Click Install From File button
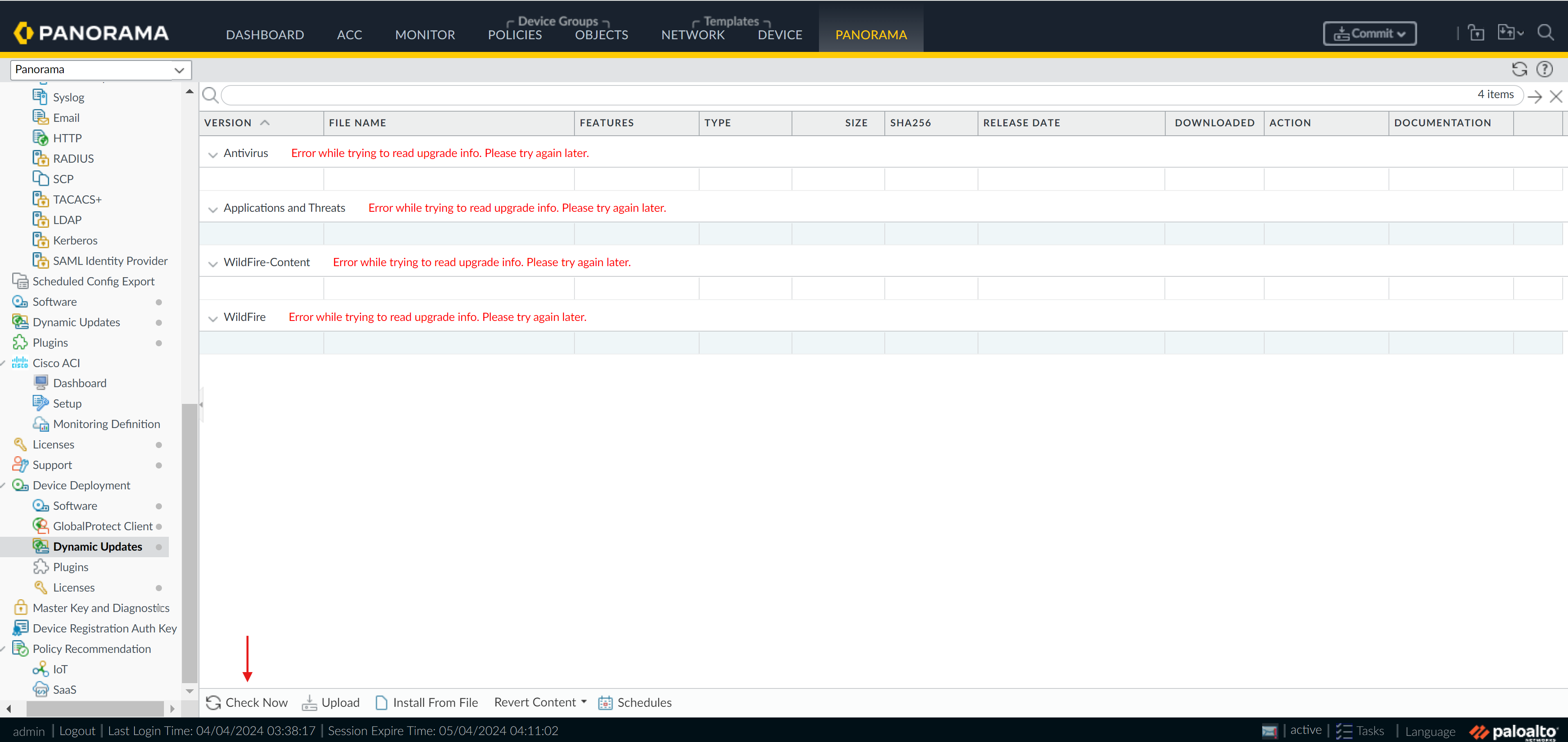The height and width of the screenshot is (742, 1568). tap(427, 702)
